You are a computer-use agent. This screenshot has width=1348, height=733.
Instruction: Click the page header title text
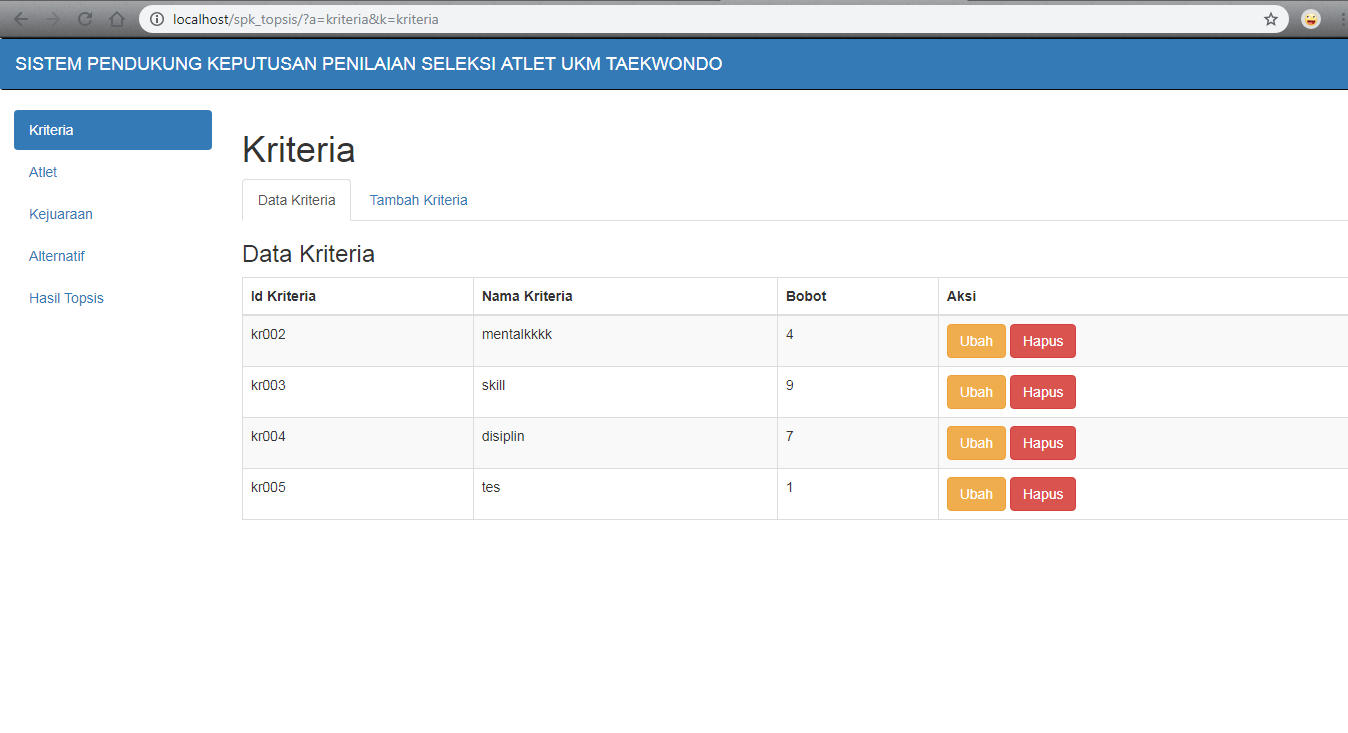tap(368, 64)
